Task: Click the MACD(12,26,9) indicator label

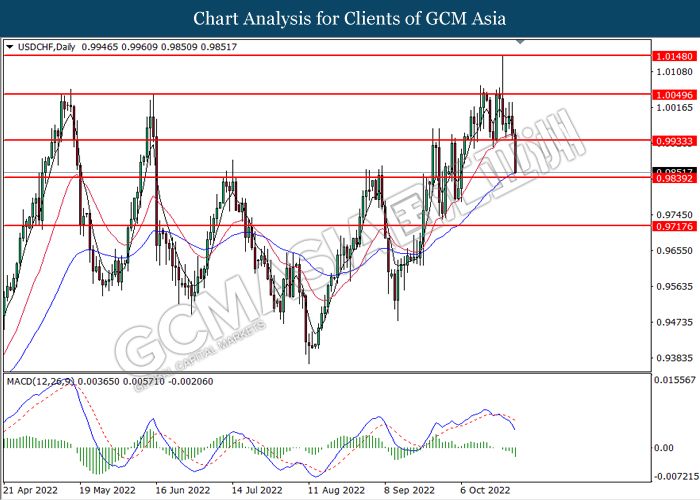Action: [40, 381]
